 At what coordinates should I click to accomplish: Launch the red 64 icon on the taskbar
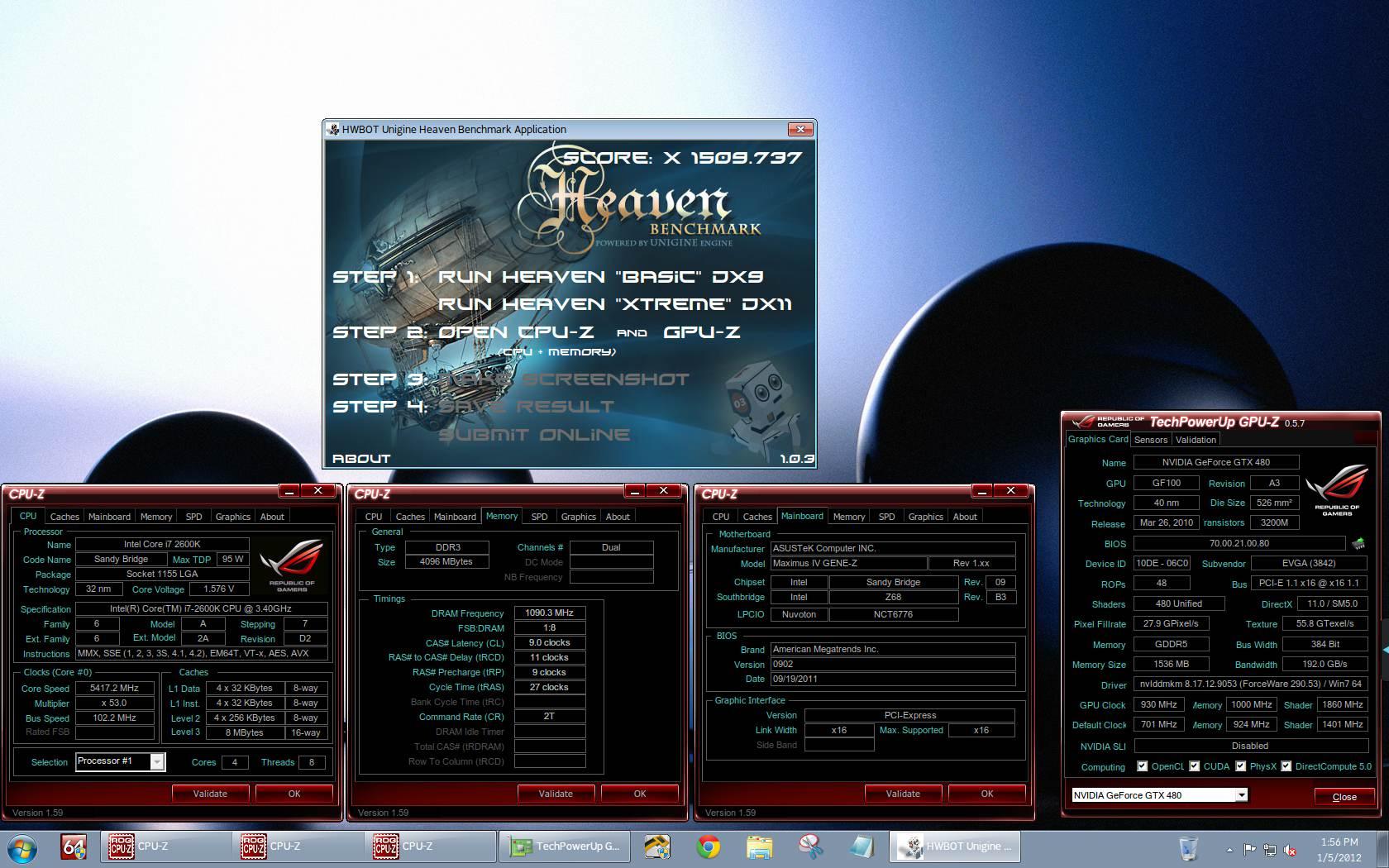74,847
